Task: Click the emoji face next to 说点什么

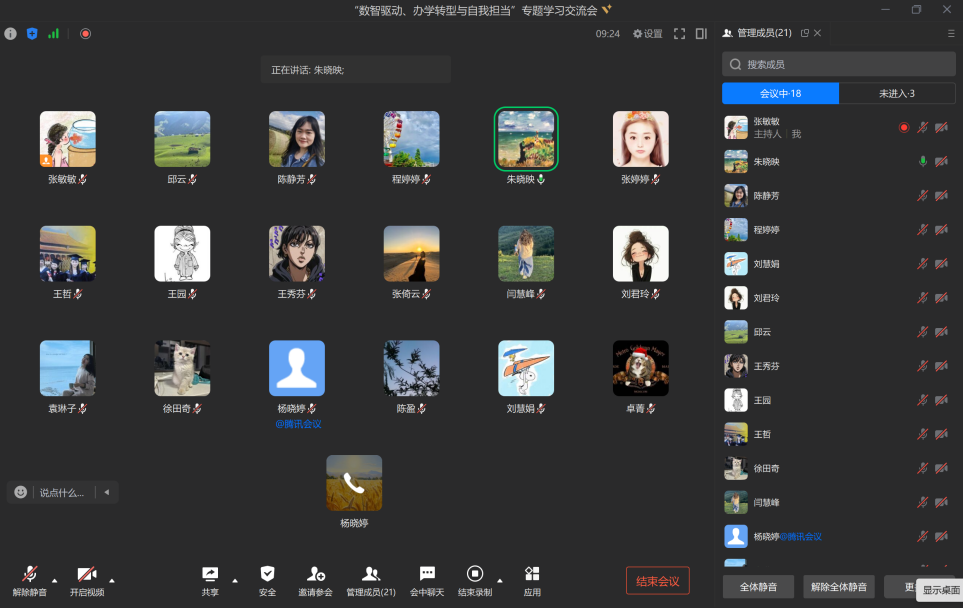Action: [21, 492]
